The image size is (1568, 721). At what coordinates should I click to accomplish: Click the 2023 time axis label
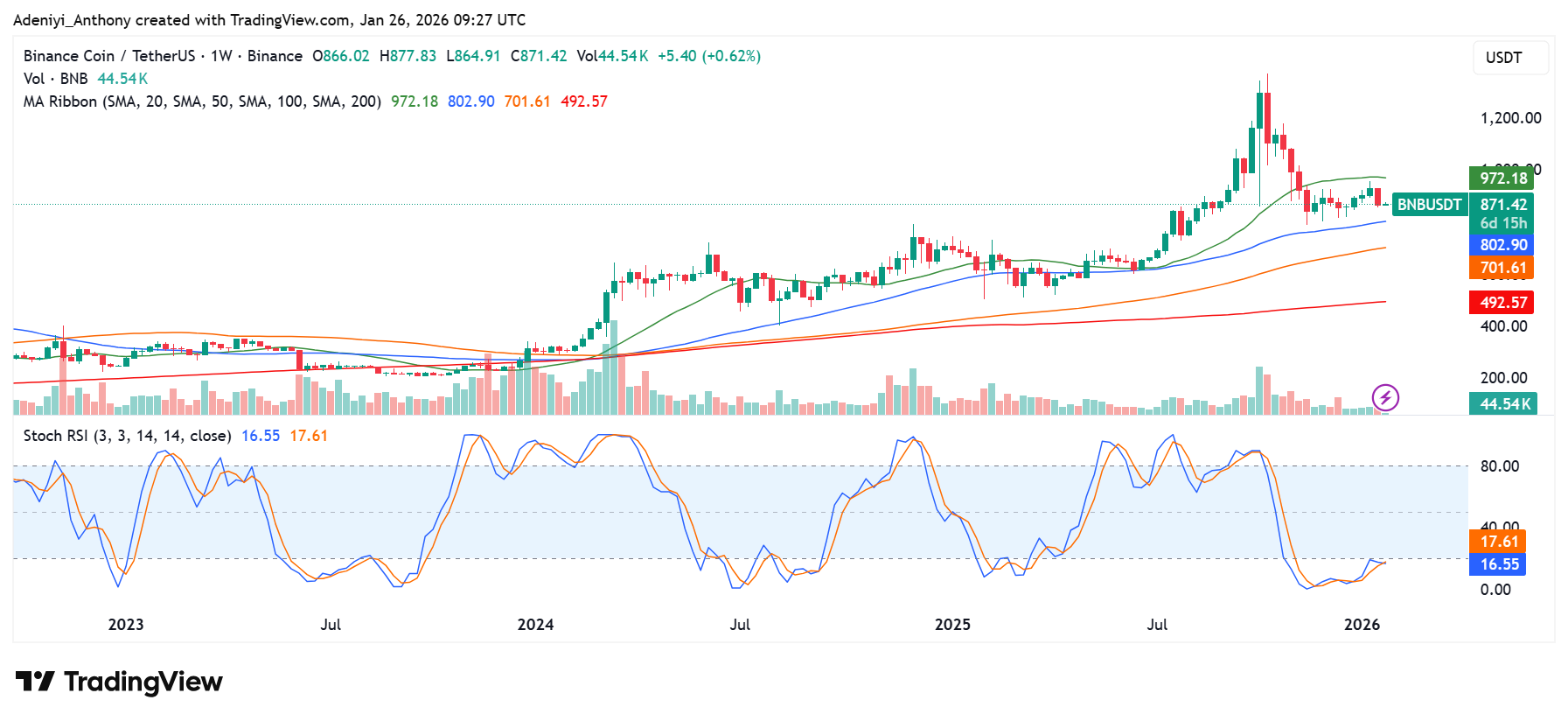point(126,625)
